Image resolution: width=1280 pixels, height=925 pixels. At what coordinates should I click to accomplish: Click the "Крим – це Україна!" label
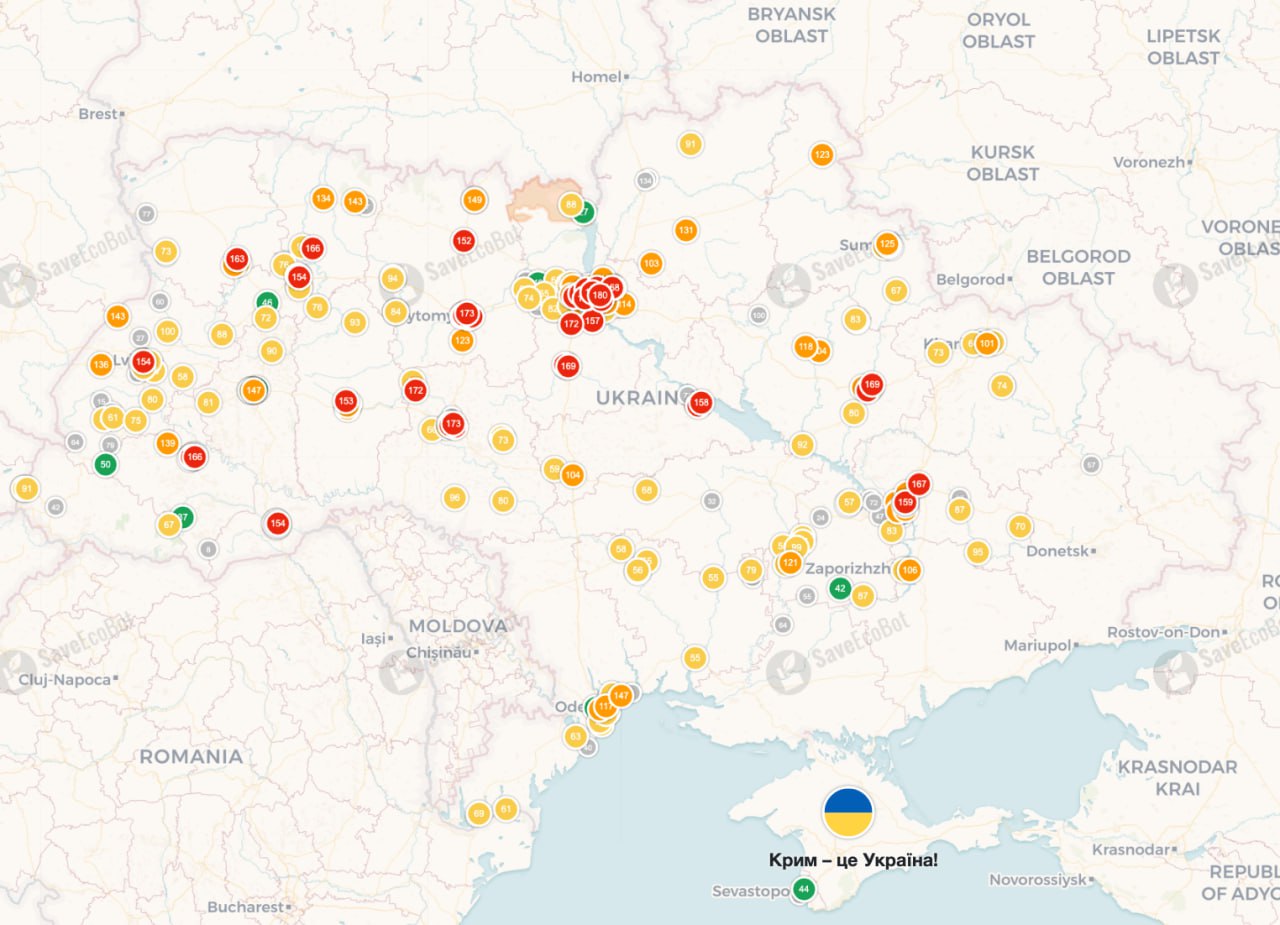pyautogui.click(x=853, y=860)
